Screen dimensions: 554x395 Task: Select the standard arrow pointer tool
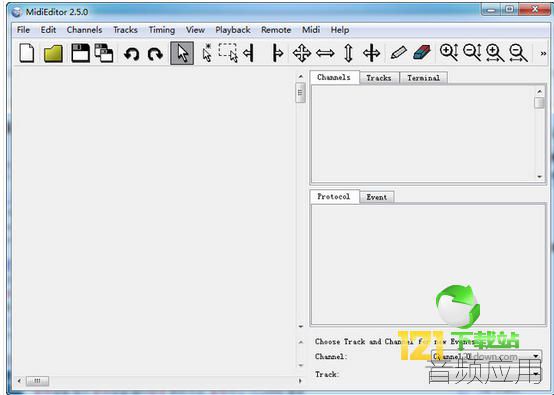click(x=182, y=53)
